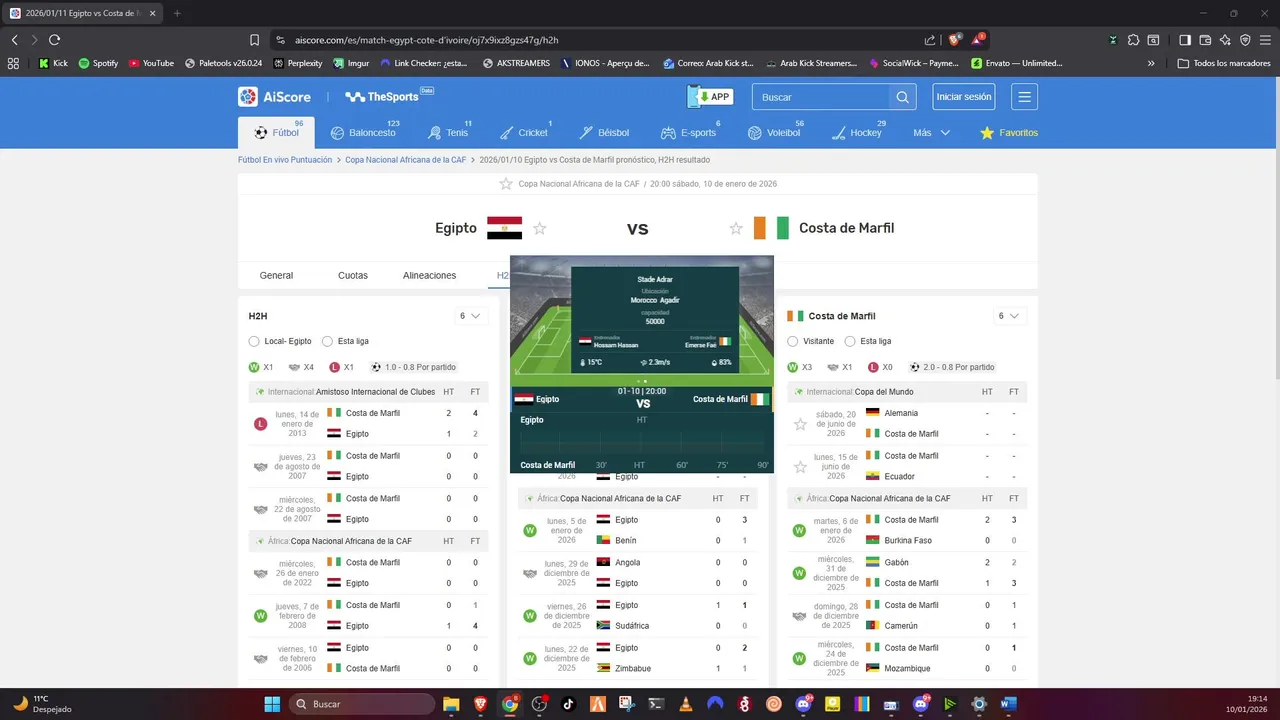
Task: Click the Egypt flag in header
Action: 505,228
